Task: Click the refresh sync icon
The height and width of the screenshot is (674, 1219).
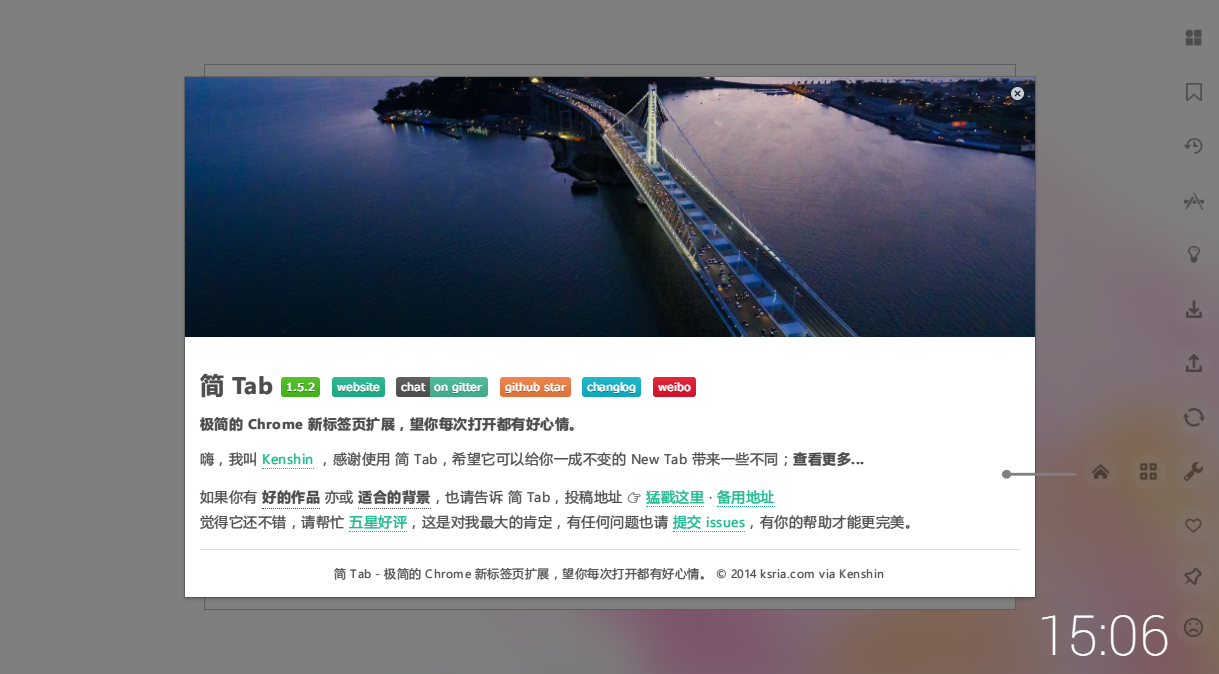Action: click(x=1193, y=417)
